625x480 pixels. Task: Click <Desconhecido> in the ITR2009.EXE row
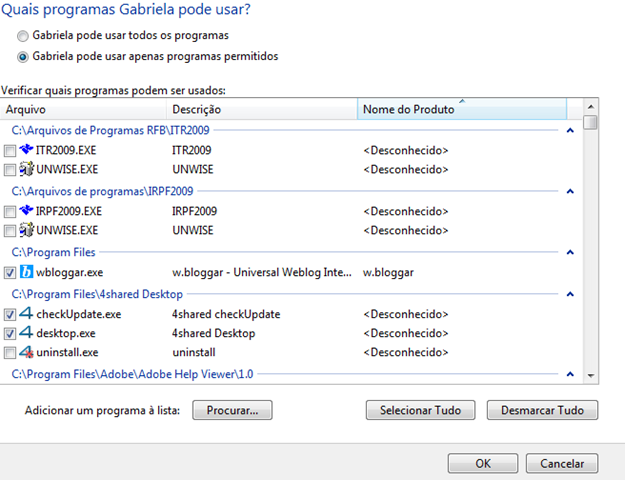point(406,150)
